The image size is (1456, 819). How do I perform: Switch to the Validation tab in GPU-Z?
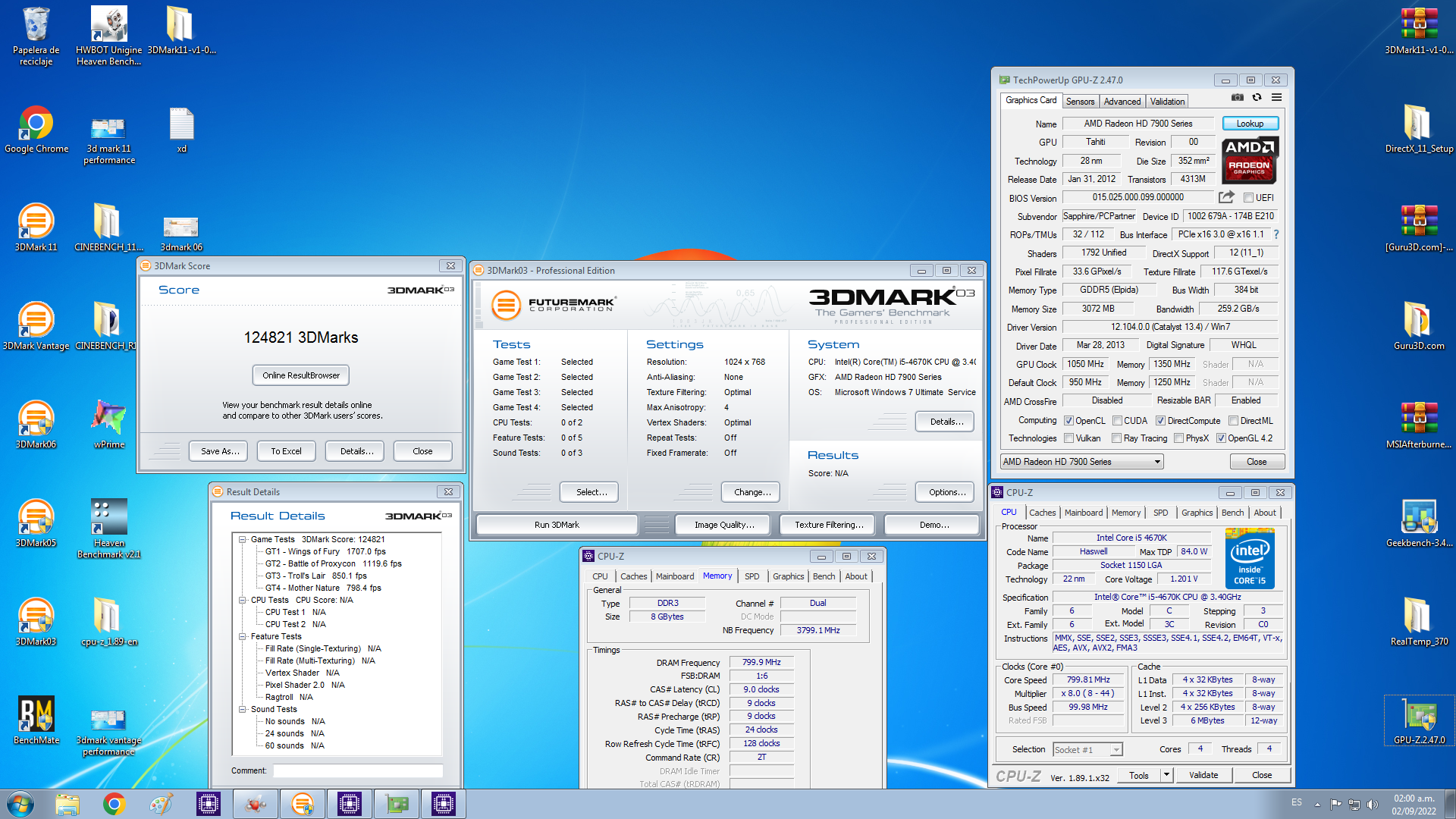pyautogui.click(x=1167, y=102)
